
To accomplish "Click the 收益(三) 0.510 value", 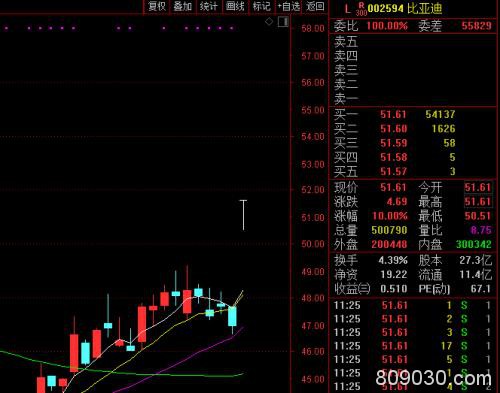I will [x=394, y=289].
